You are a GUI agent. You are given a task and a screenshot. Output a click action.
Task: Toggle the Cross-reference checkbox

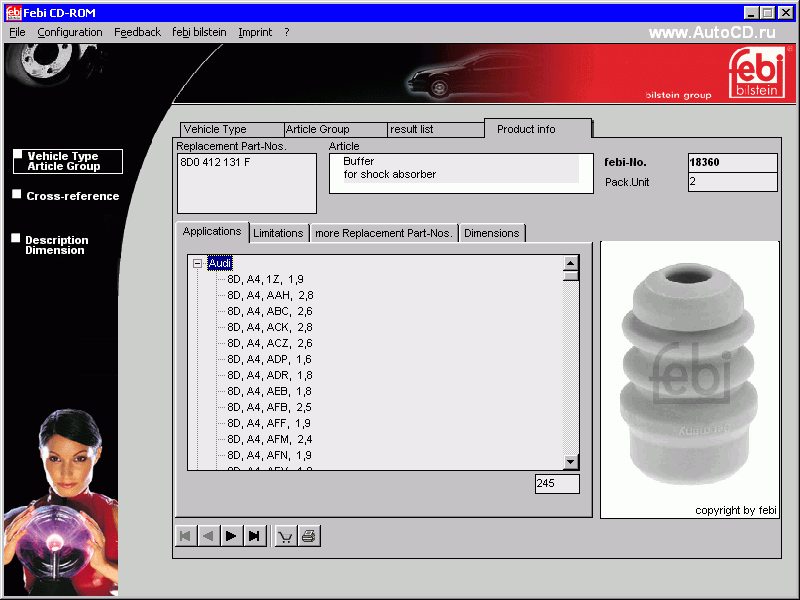point(17,194)
